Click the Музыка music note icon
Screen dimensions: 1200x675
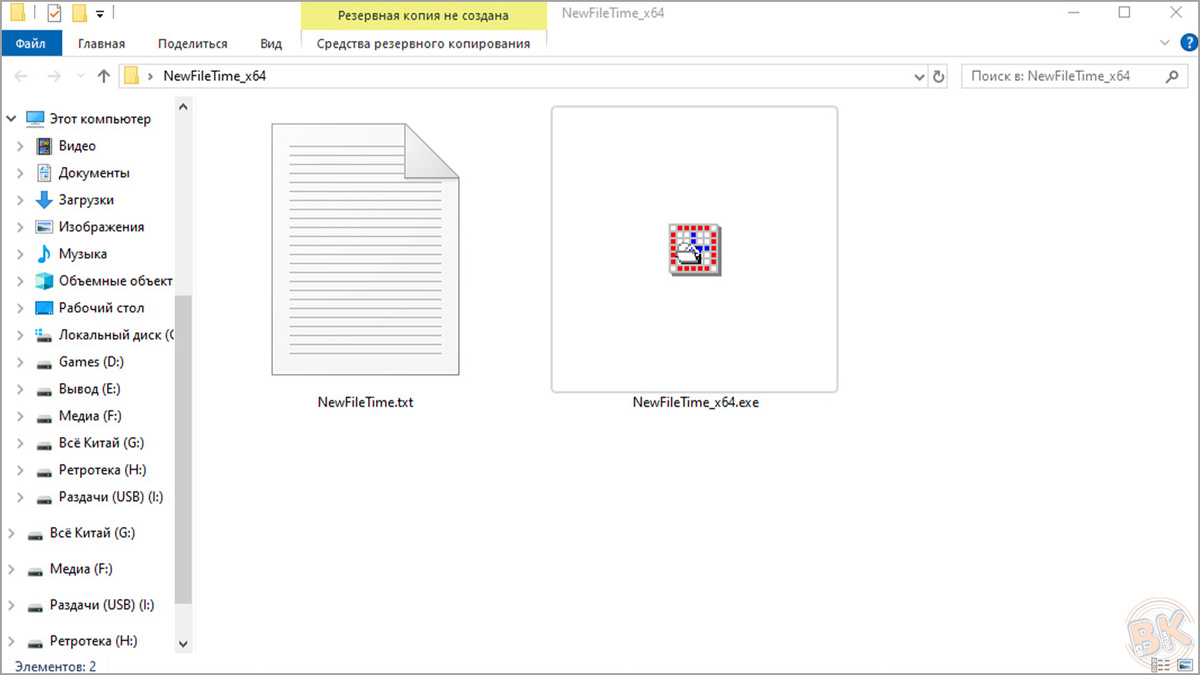tap(44, 254)
